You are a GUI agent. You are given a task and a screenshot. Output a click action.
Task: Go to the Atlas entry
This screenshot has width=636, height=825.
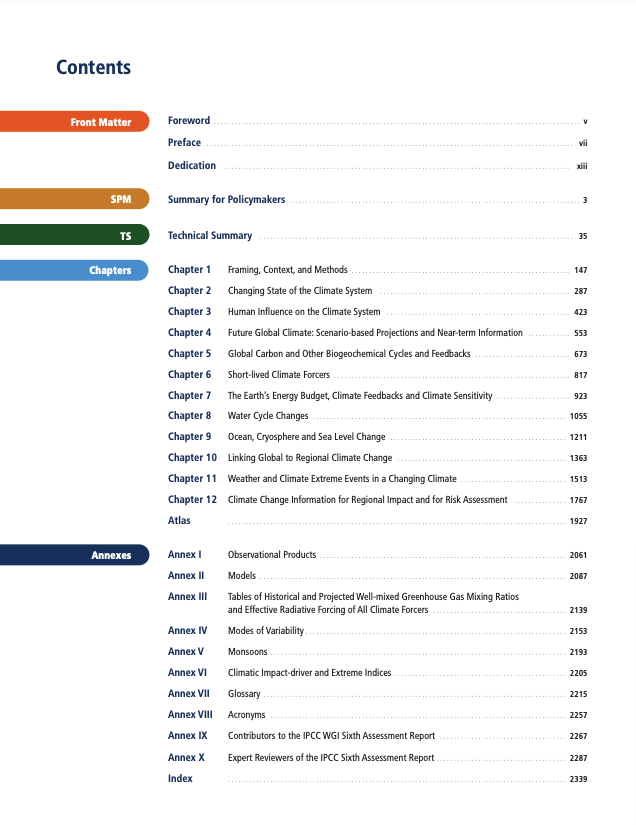[179, 521]
